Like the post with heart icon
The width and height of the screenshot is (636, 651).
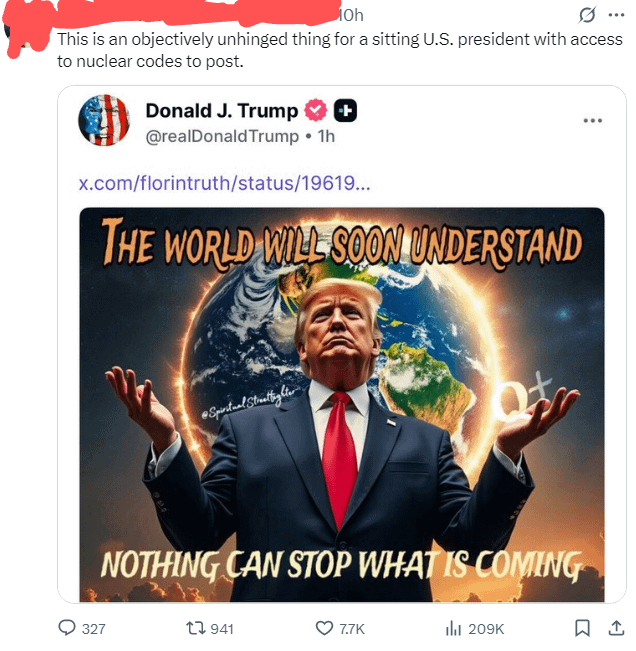[324, 628]
